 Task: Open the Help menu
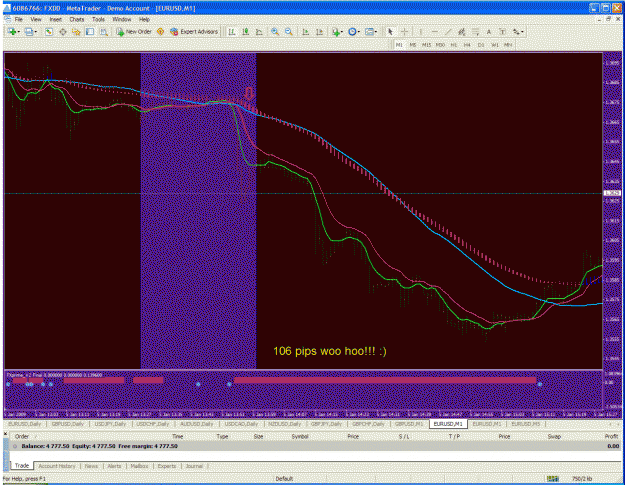144,19
